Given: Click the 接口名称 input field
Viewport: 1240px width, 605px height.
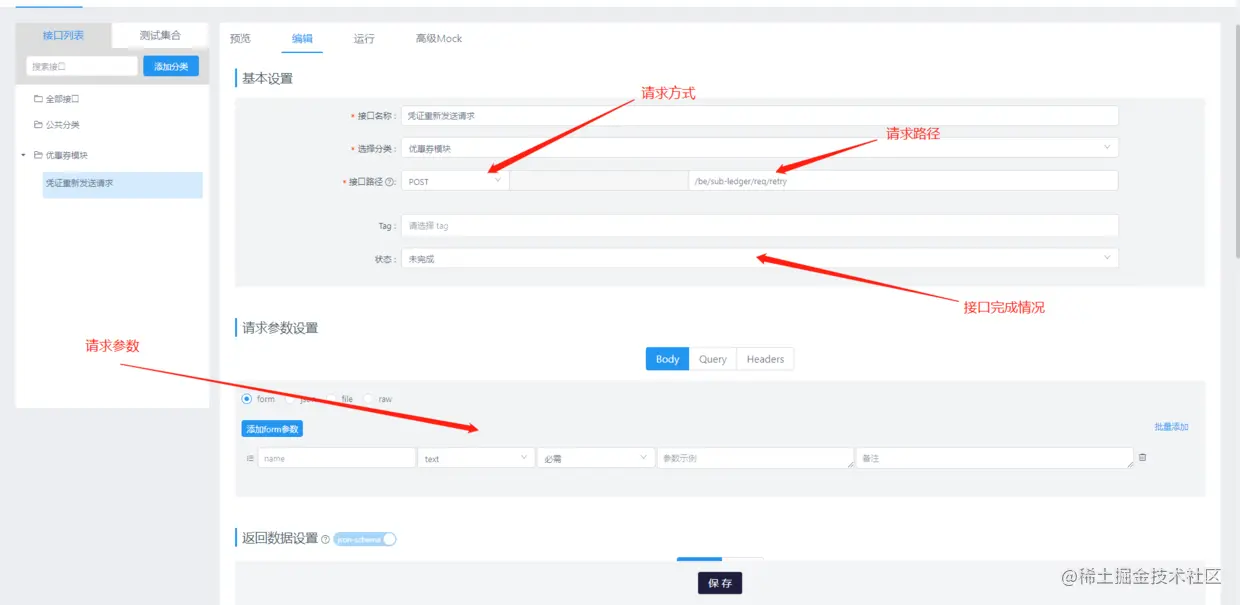Looking at the screenshot, I should (x=759, y=115).
